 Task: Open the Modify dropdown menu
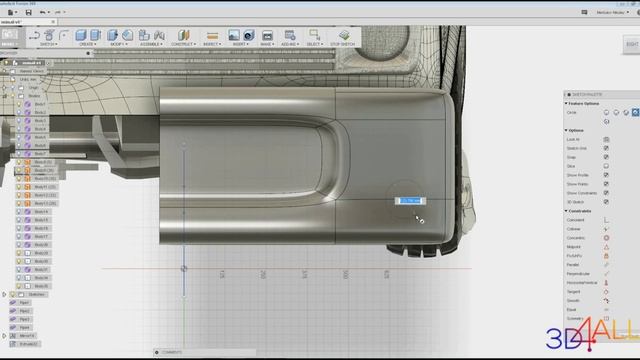point(118,44)
